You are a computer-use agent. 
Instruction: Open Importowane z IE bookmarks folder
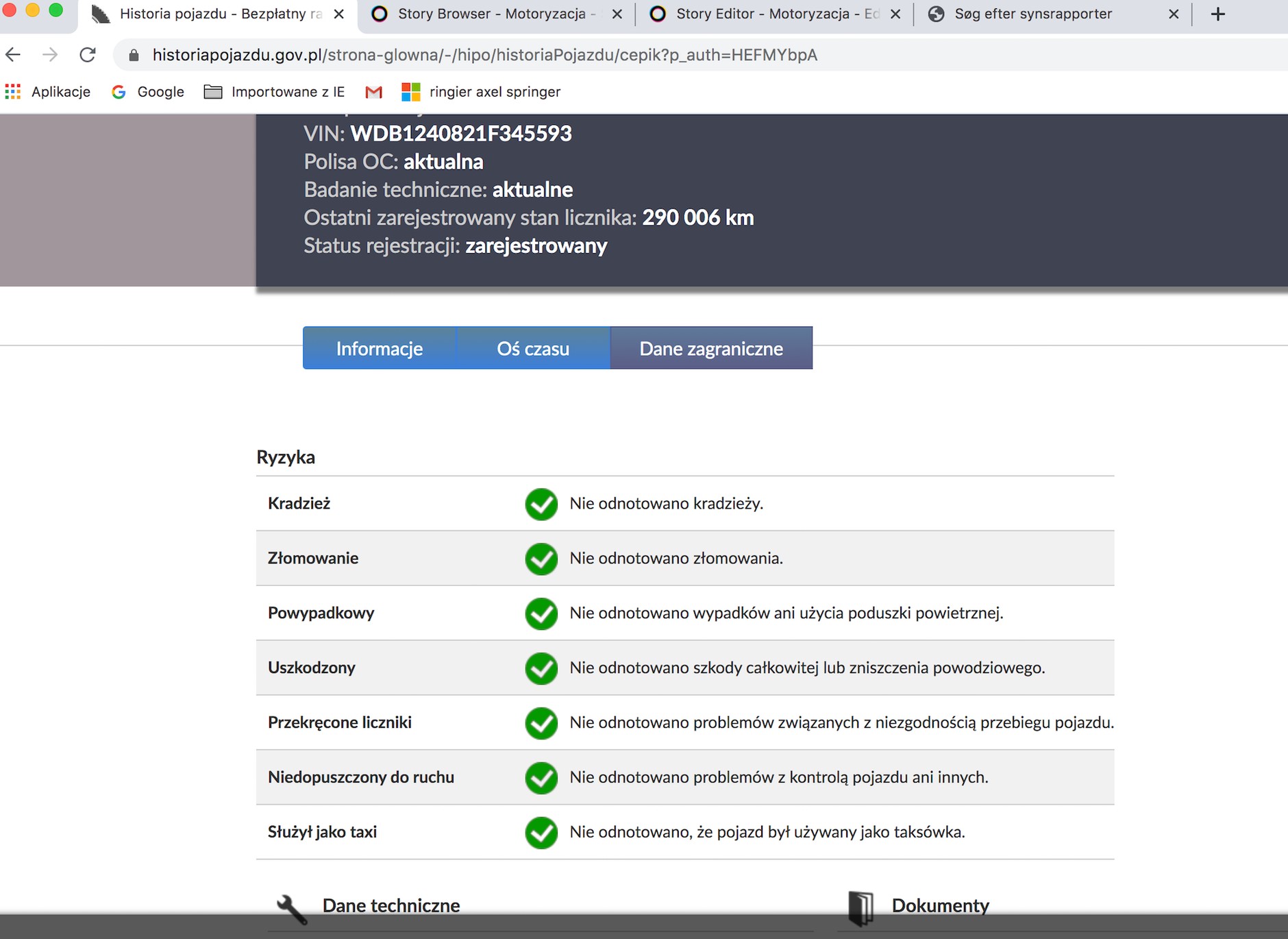275,92
